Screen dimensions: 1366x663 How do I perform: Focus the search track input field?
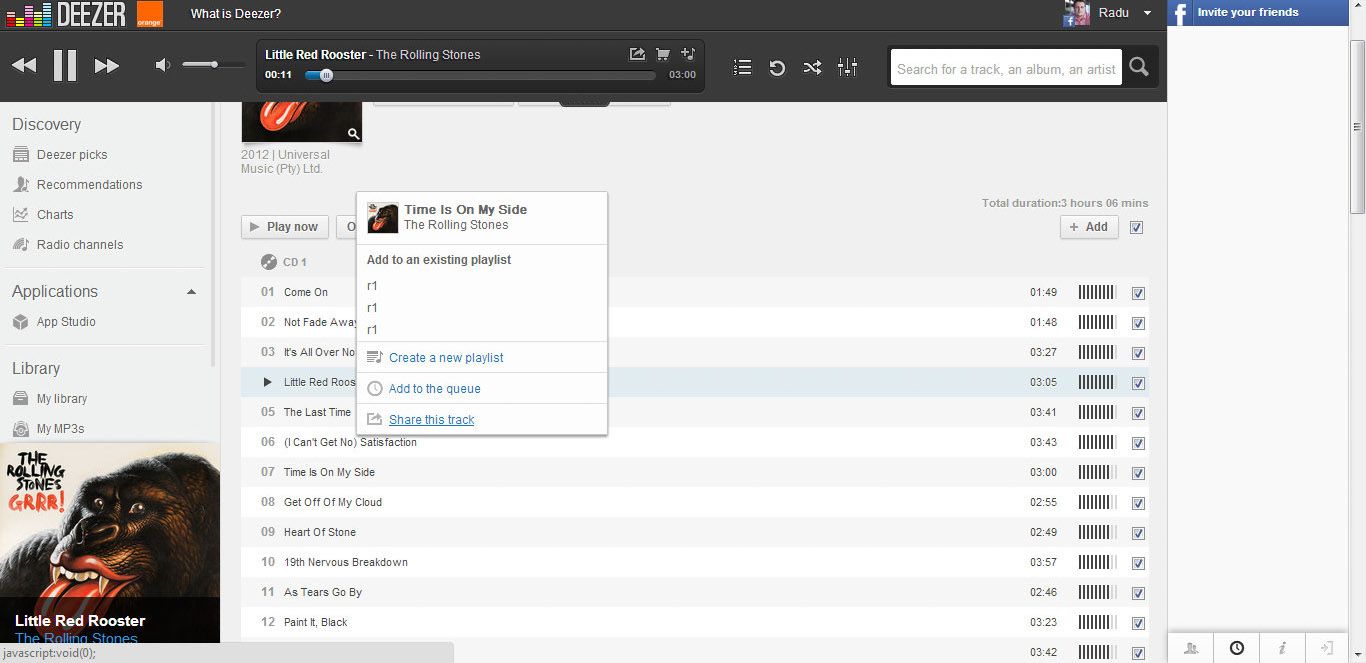[x=1006, y=68]
